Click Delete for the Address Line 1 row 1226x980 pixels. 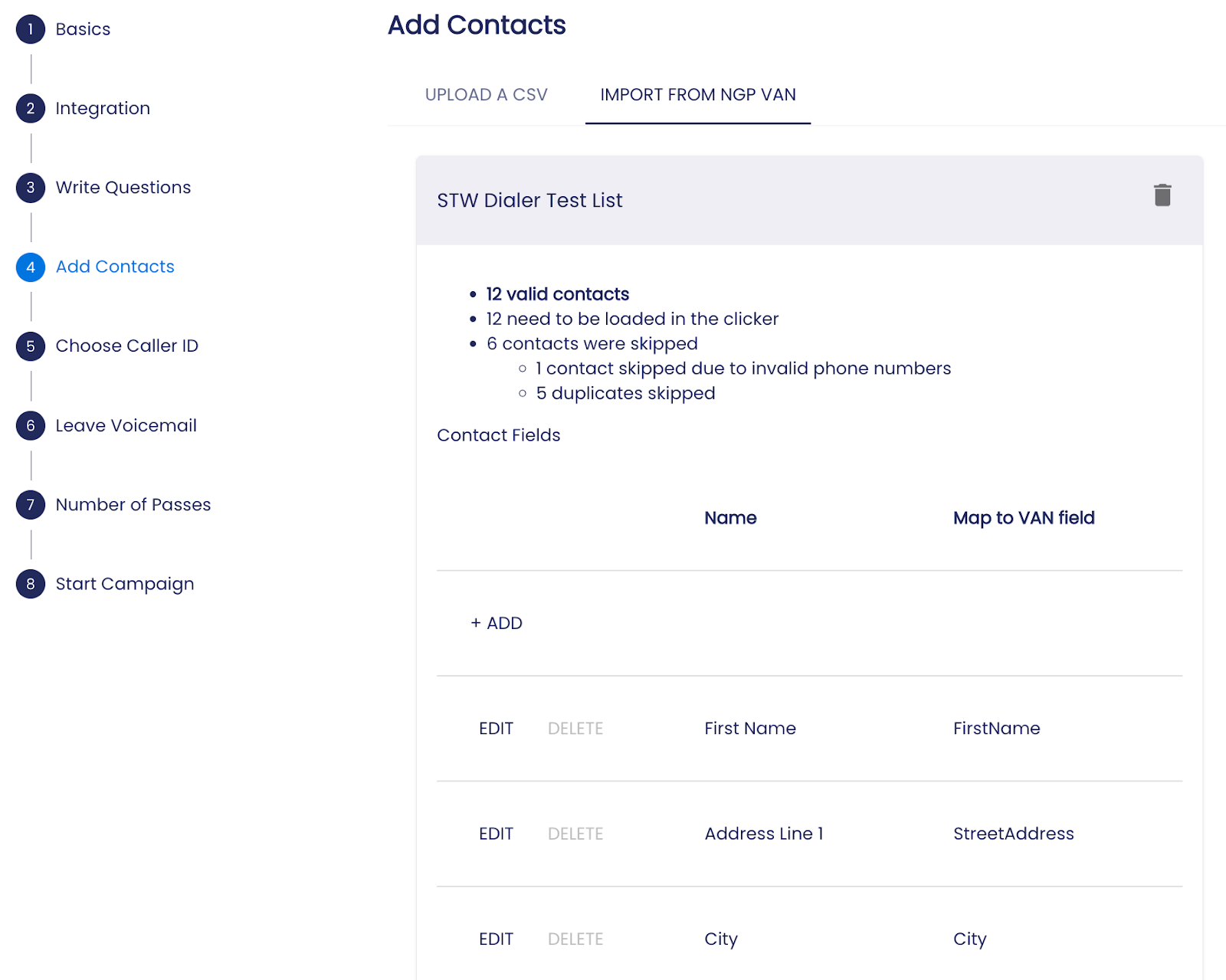point(575,834)
